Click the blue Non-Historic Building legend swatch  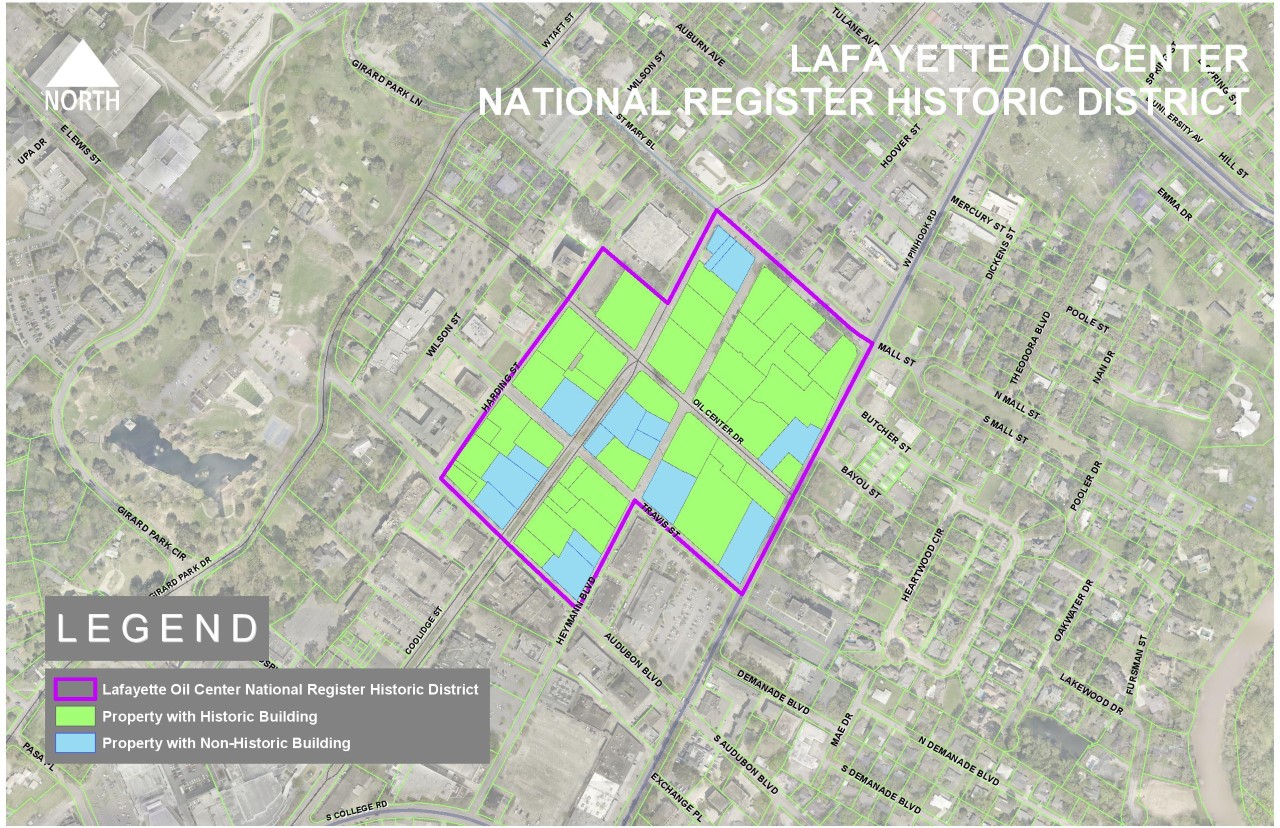[x=75, y=743]
